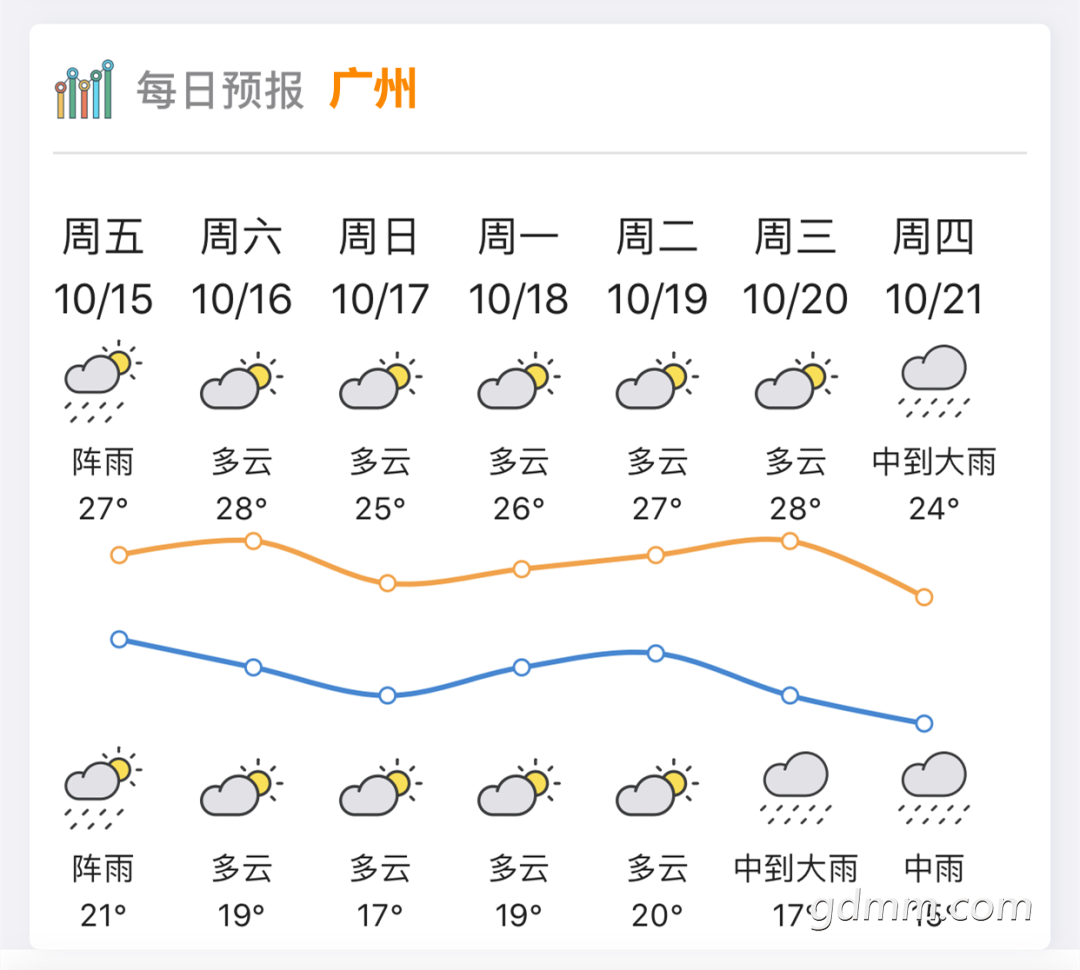Click the Saturday 10/16 daytime cloudy icon
This screenshot has height=970, width=1080.
click(242, 381)
